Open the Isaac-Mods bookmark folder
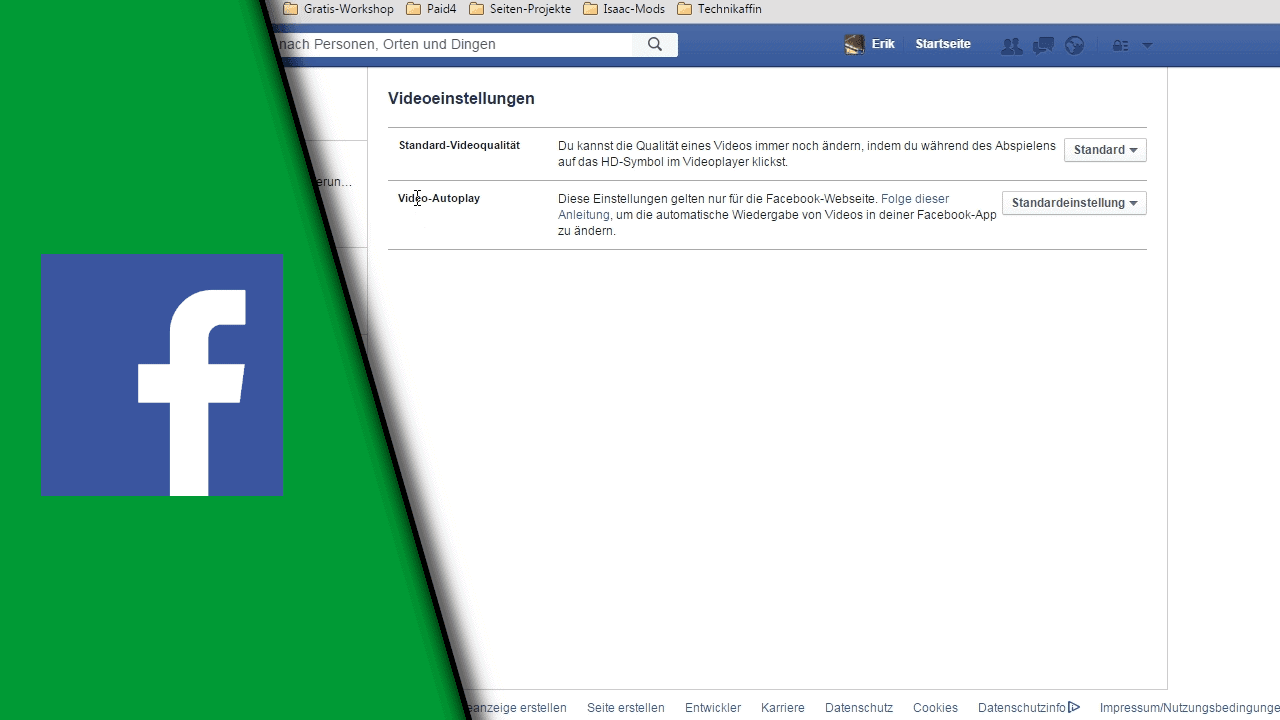The height and width of the screenshot is (720, 1280). coord(624,9)
